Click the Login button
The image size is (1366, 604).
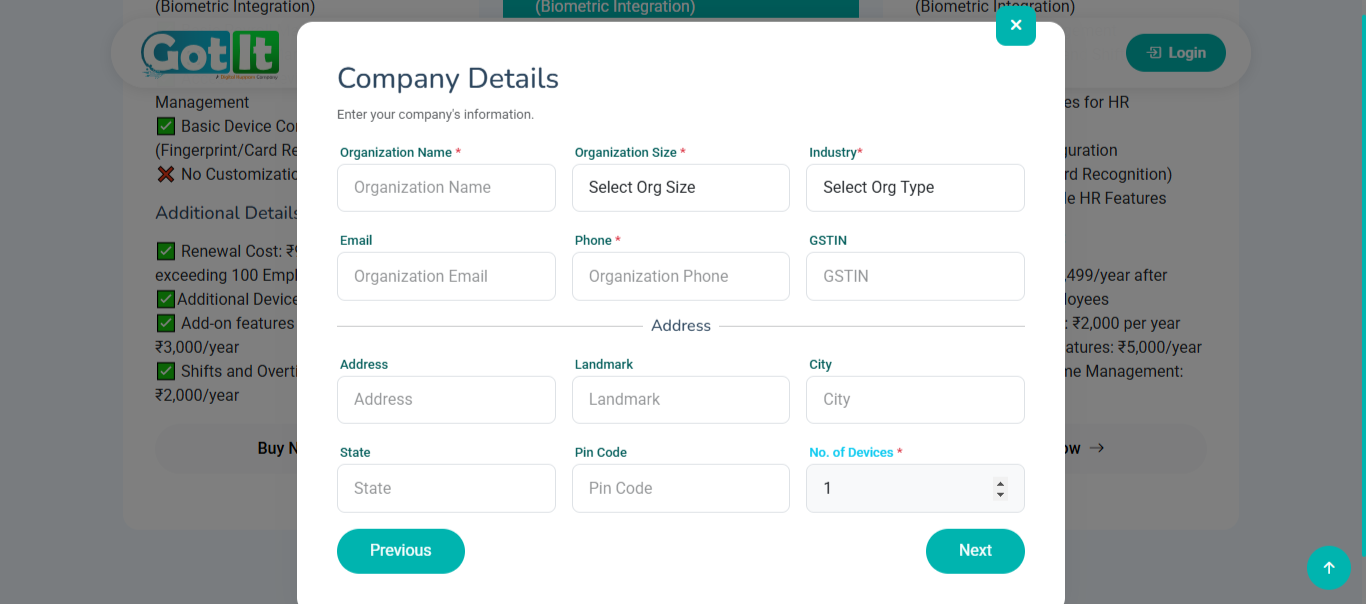(x=1175, y=53)
